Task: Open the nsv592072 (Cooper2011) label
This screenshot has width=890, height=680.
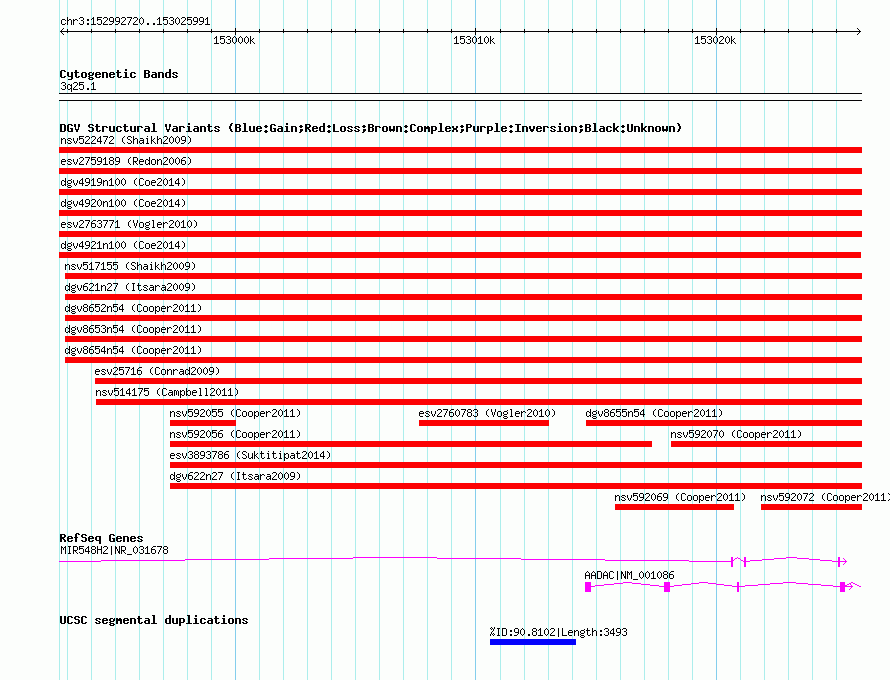Action: click(x=825, y=497)
